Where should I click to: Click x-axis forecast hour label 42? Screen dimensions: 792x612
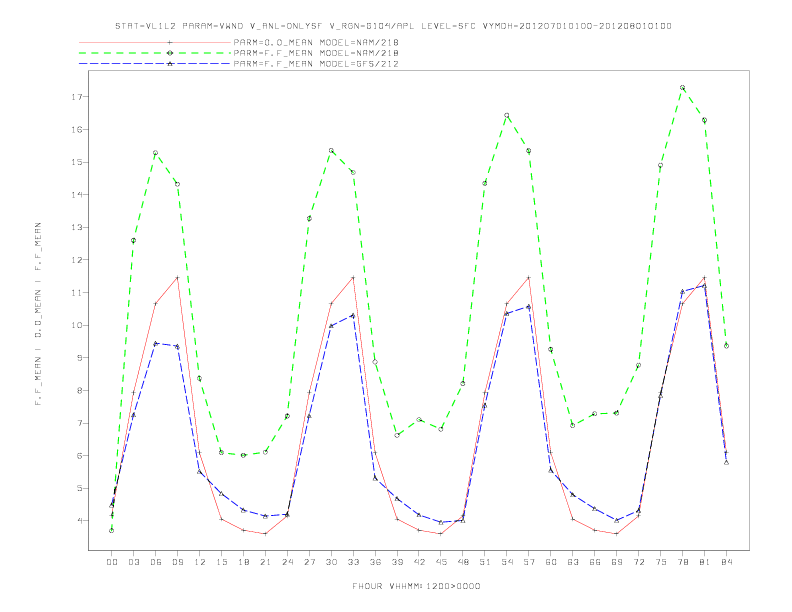pos(419,562)
